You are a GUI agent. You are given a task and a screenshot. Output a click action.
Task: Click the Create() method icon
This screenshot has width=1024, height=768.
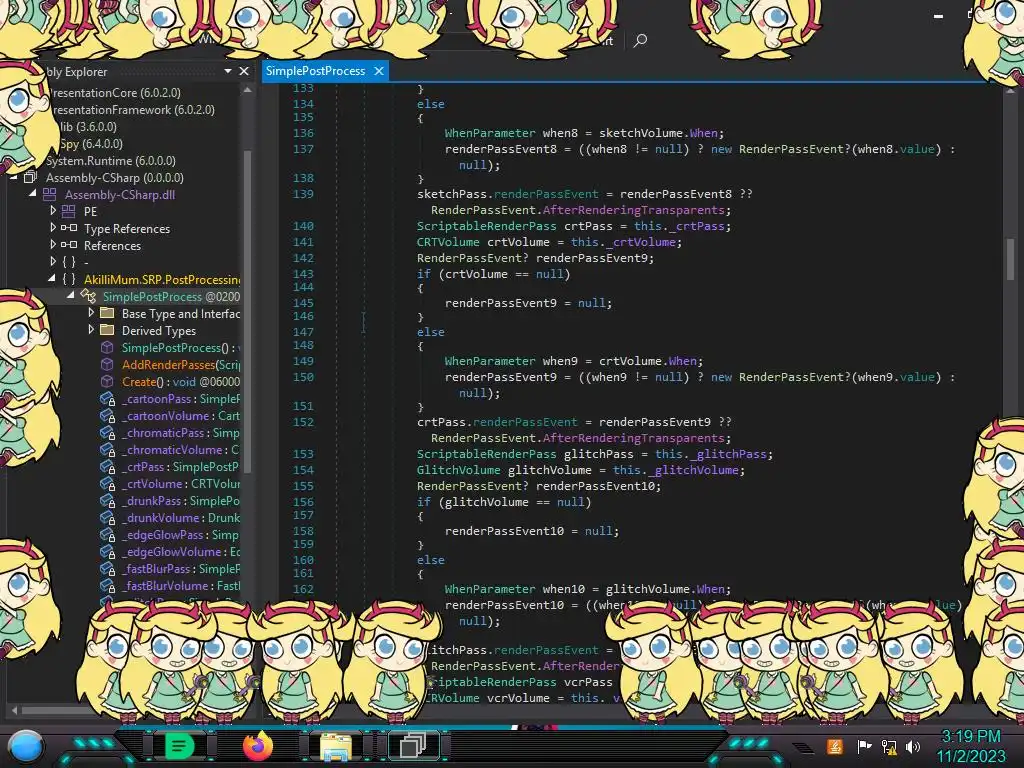[x=107, y=381]
